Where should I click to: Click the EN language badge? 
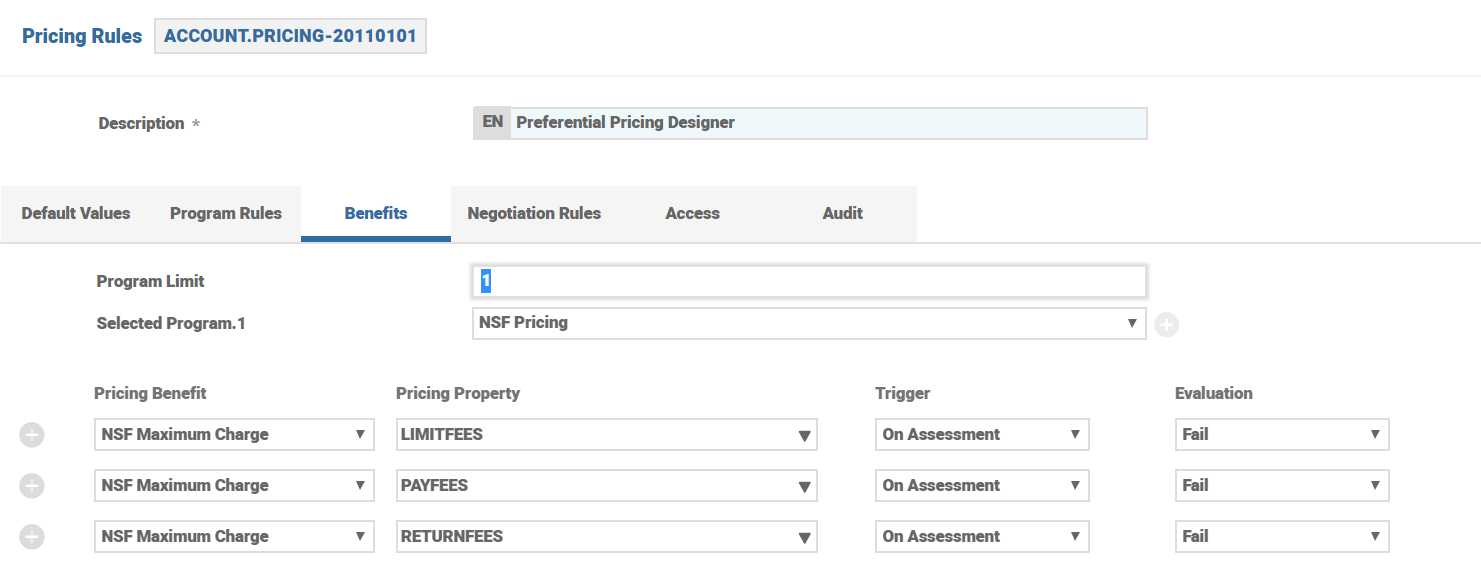tap(492, 123)
